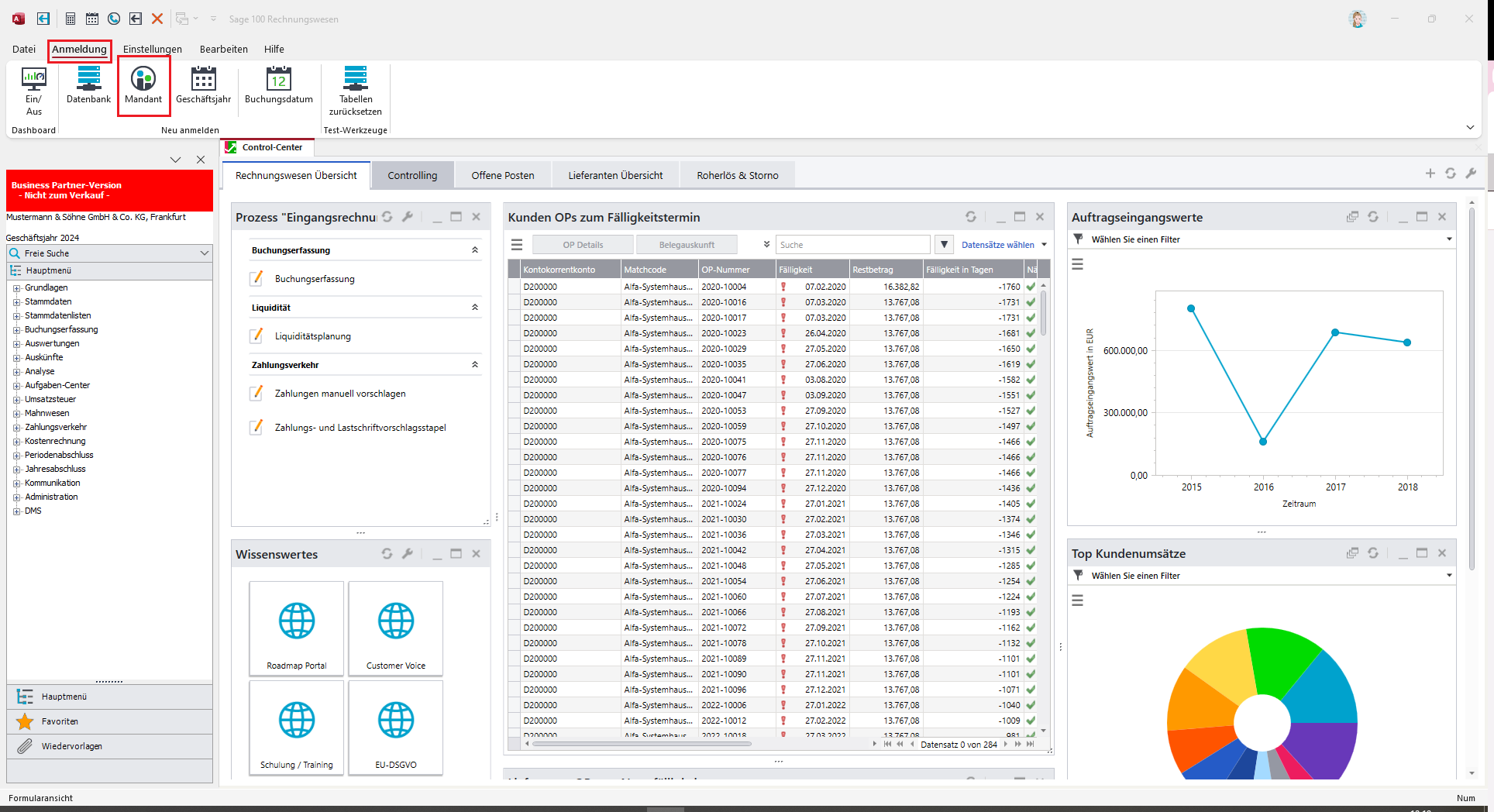Open the Buchungsdatum ribbon icon
This screenshot has height=812, width=1494.
(278, 79)
